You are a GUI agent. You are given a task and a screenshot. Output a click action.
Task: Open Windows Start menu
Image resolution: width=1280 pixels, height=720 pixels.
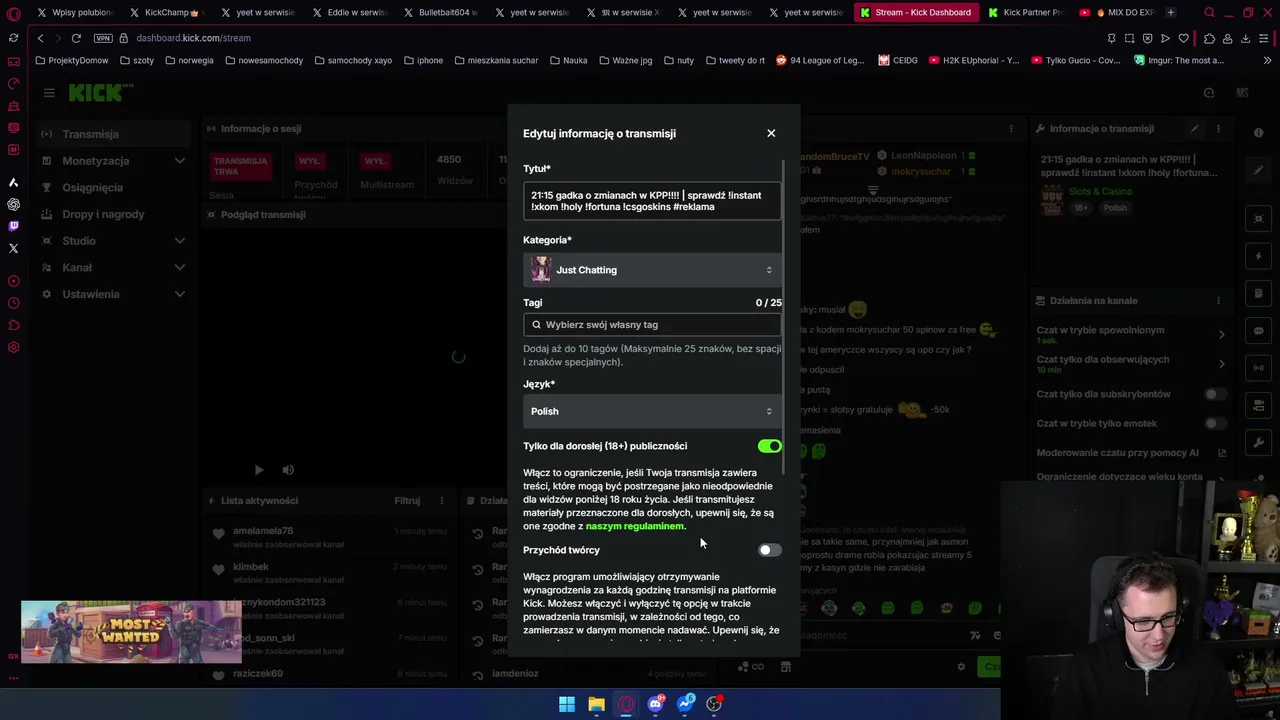pyautogui.click(x=567, y=704)
